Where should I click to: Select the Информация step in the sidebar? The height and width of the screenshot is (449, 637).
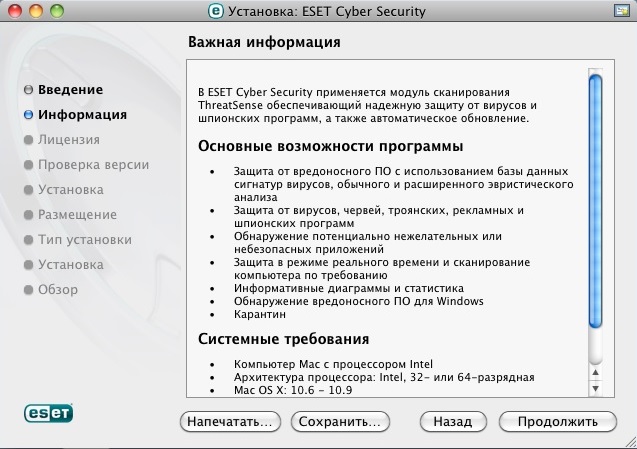pyautogui.click(x=82, y=115)
